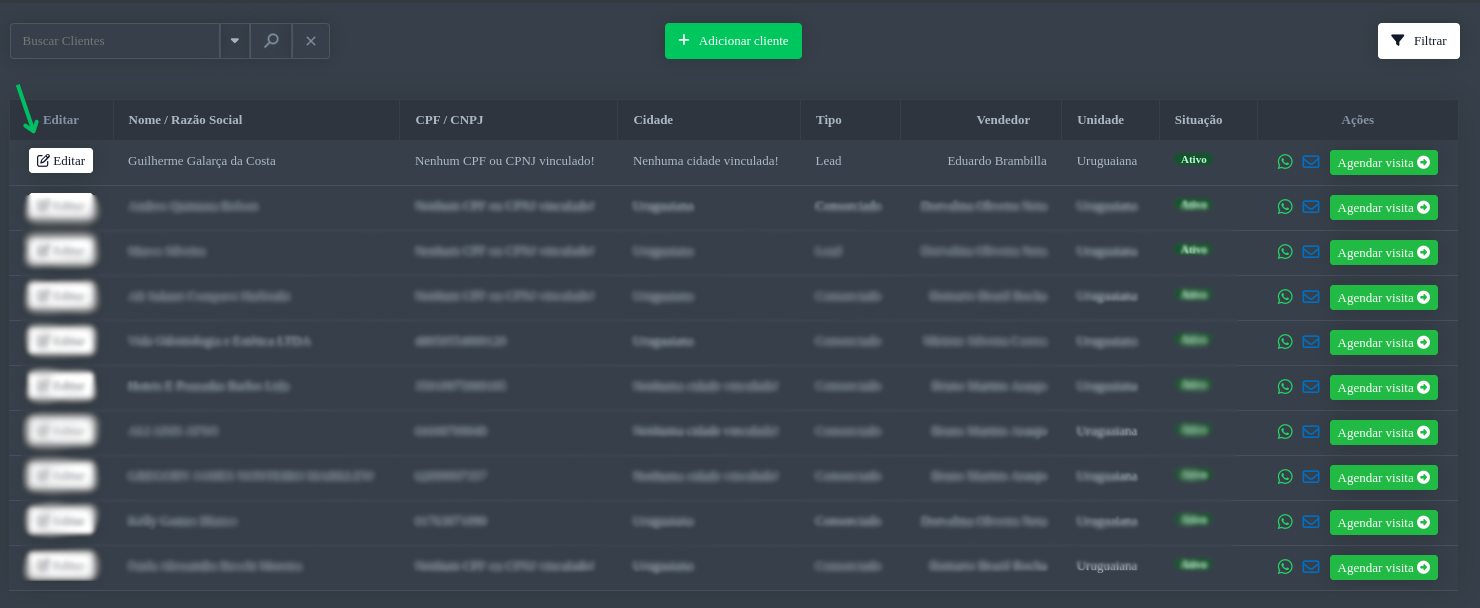1480x608 pixels.
Task: Open the Filtrar filter panel
Action: (x=1418, y=41)
